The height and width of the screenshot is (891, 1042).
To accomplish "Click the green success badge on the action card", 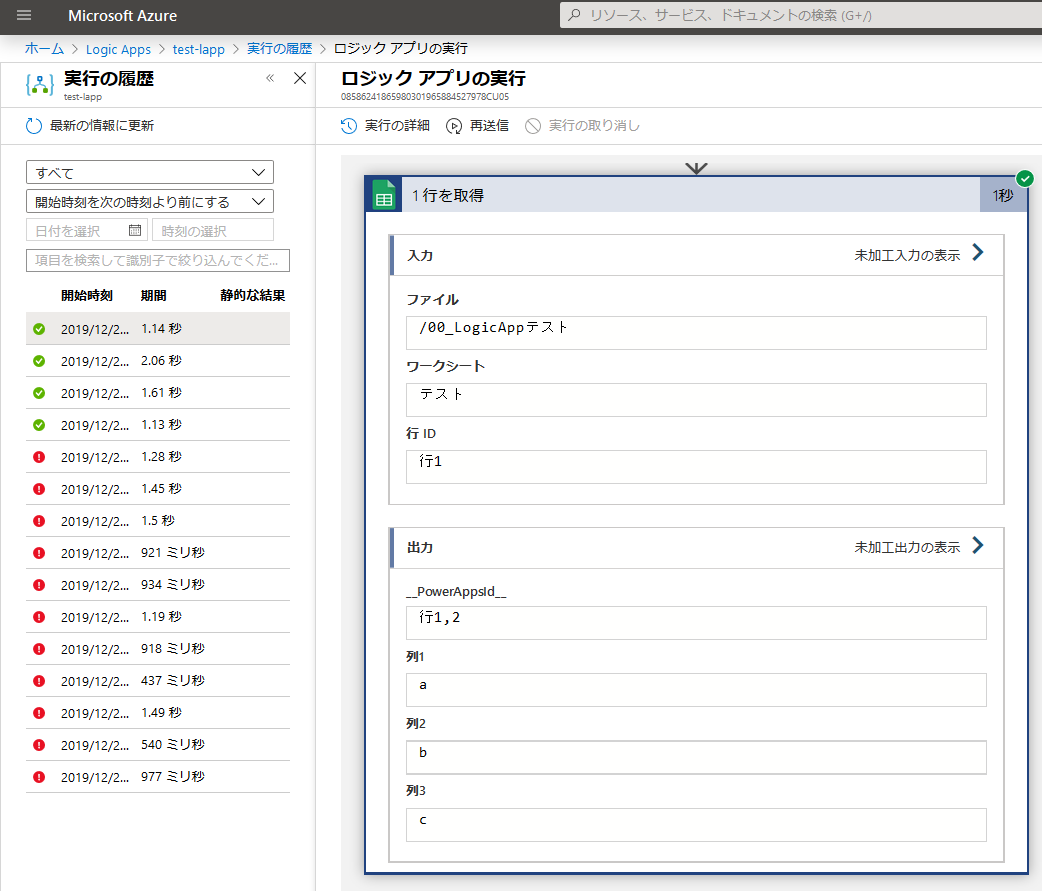I will 1025,178.
